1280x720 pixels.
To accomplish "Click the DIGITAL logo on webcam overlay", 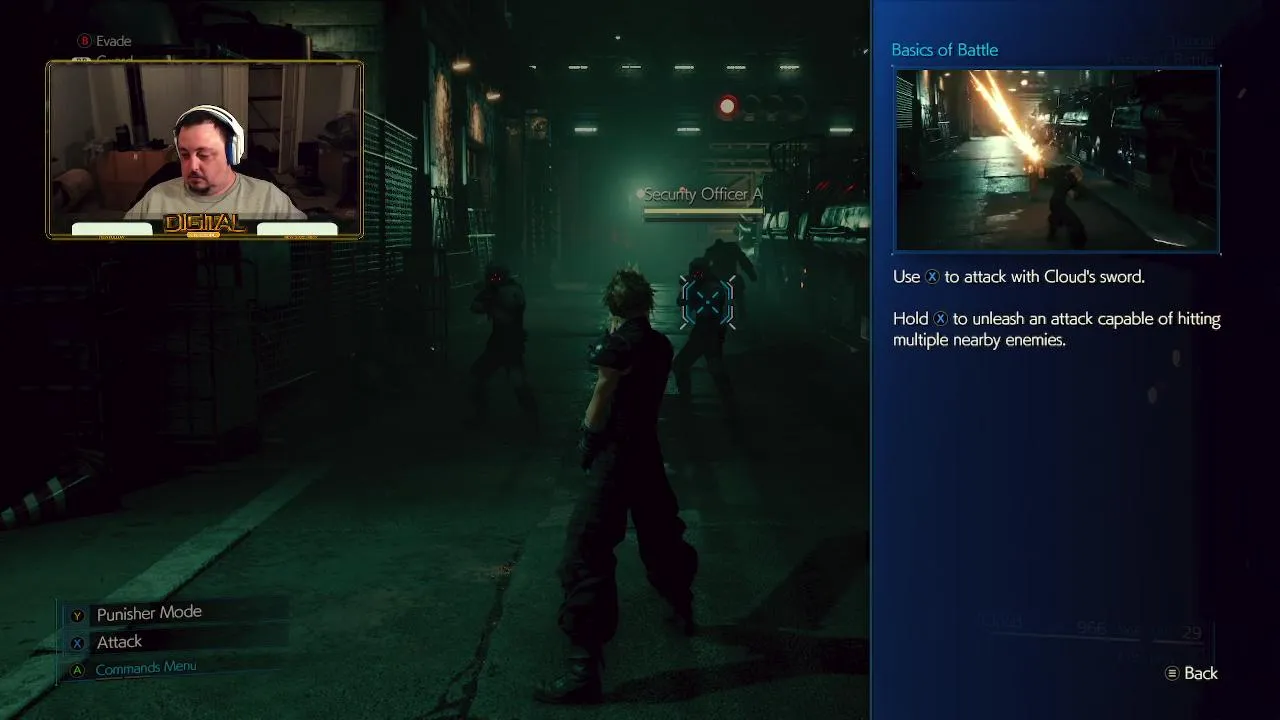I will tap(204, 224).
